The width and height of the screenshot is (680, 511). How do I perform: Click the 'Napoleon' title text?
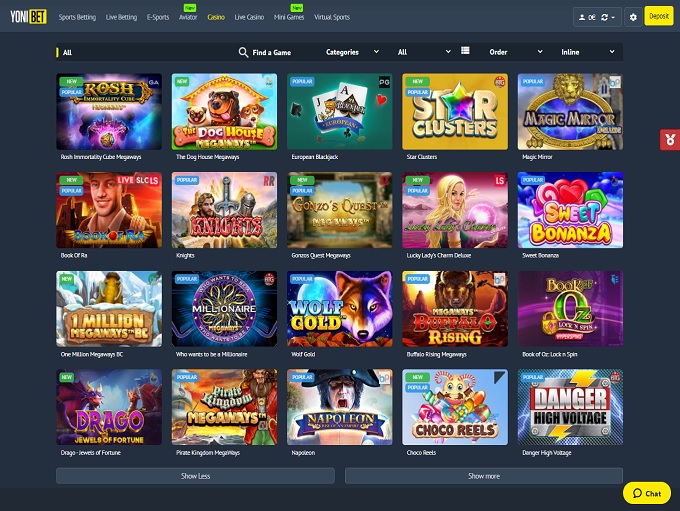tap(303, 453)
